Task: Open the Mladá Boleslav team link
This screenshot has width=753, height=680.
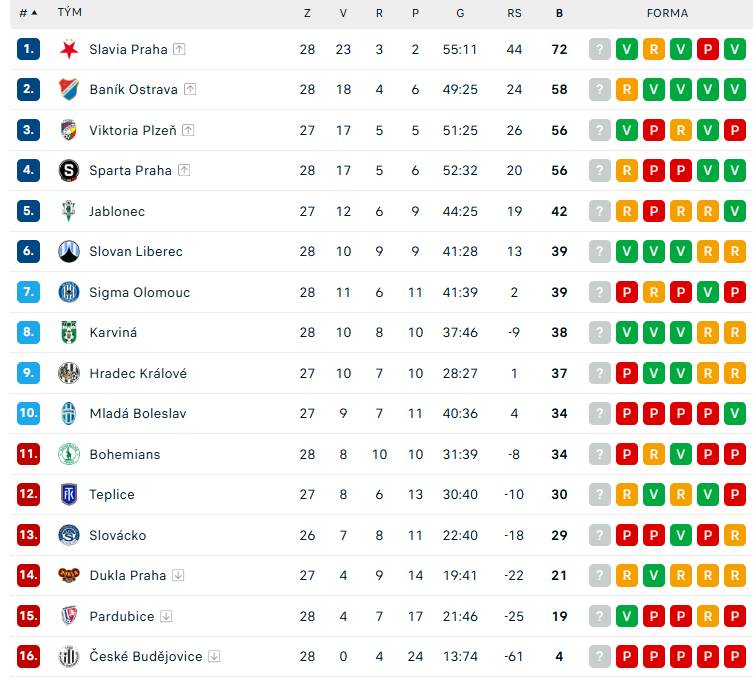Action: [x=138, y=413]
